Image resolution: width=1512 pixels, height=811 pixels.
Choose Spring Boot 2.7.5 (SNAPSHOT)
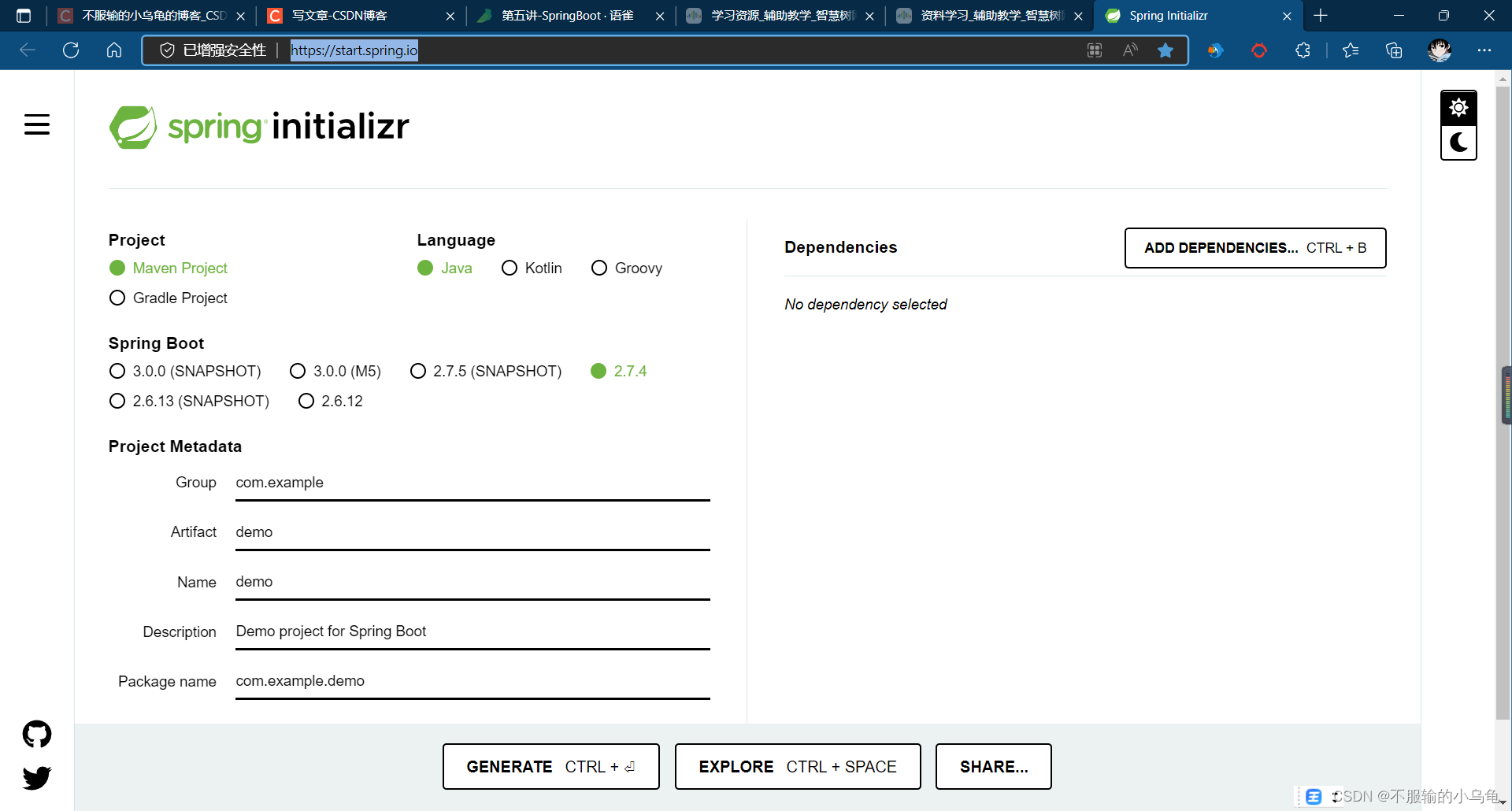pos(486,371)
